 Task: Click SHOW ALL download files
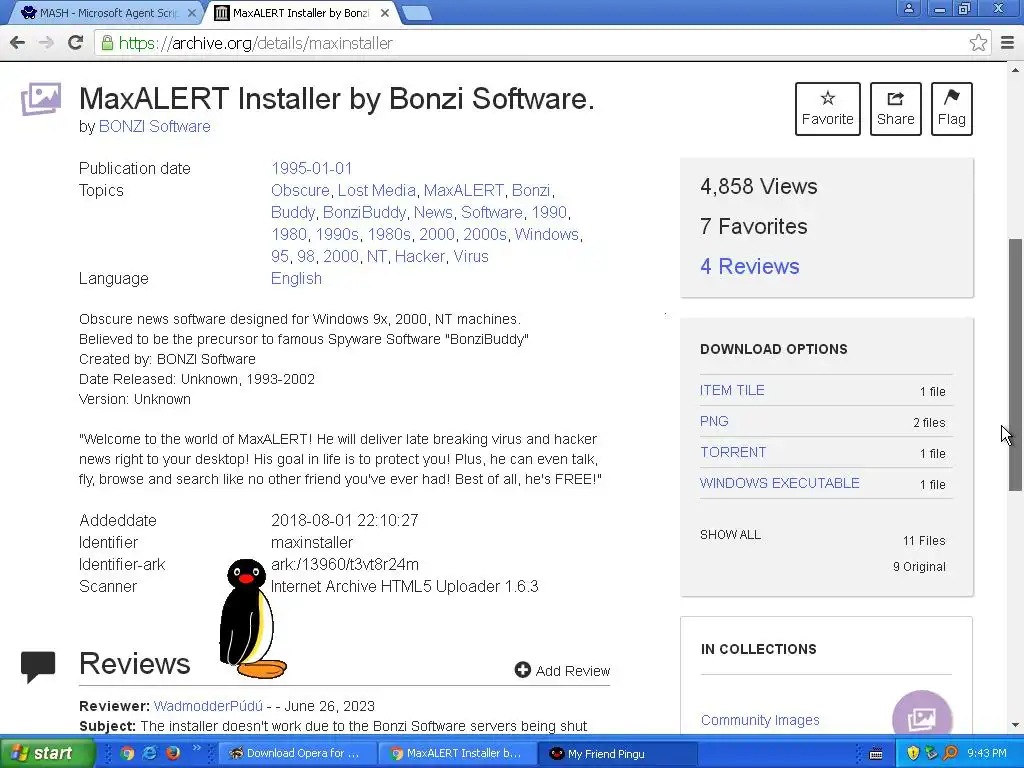tap(730, 534)
